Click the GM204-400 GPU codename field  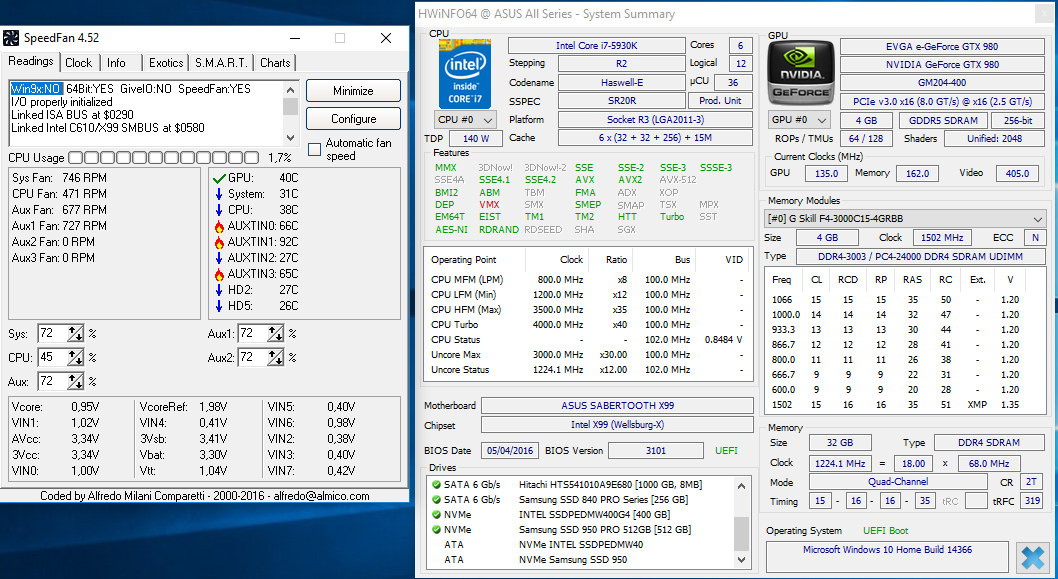[942, 82]
